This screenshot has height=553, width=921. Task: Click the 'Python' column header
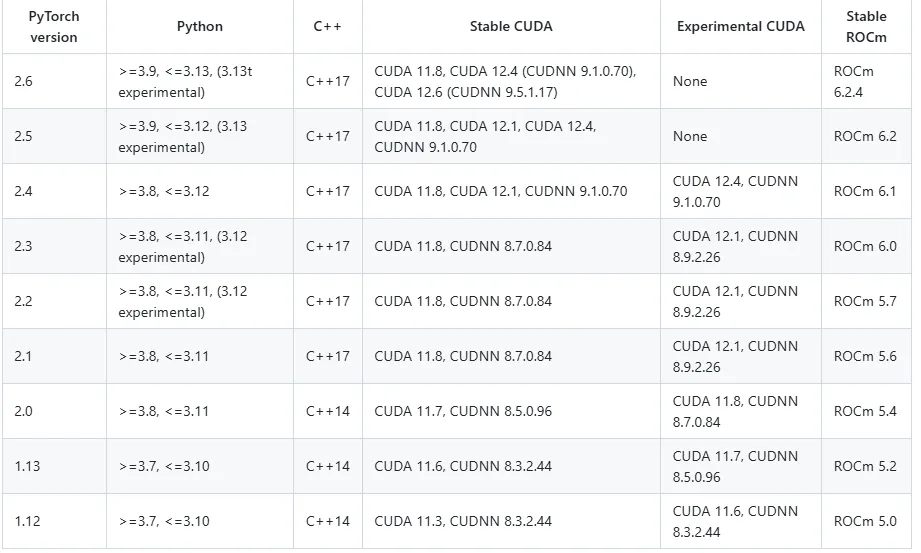pyautogui.click(x=200, y=26)
